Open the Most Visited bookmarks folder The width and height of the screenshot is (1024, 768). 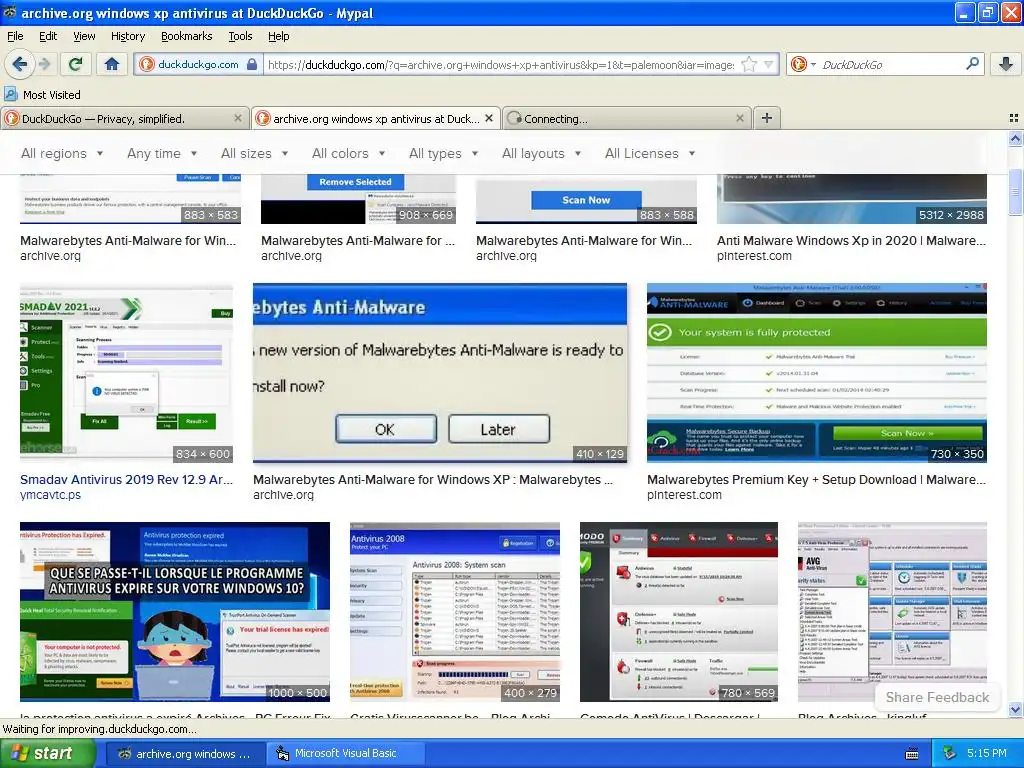coord(43,95)
